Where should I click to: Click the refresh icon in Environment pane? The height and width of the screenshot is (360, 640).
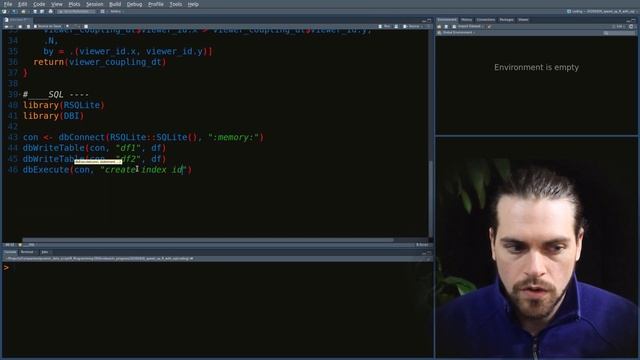click(x=631, y=27)
